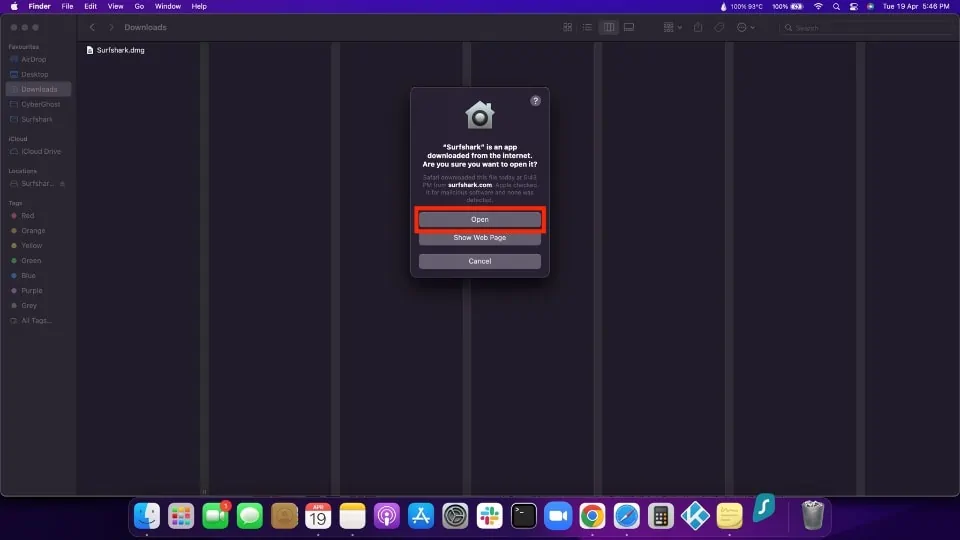Eject the Surfshark volume under Locations
The height and width of the screenshot is (540, 960).
pos(62,184)
